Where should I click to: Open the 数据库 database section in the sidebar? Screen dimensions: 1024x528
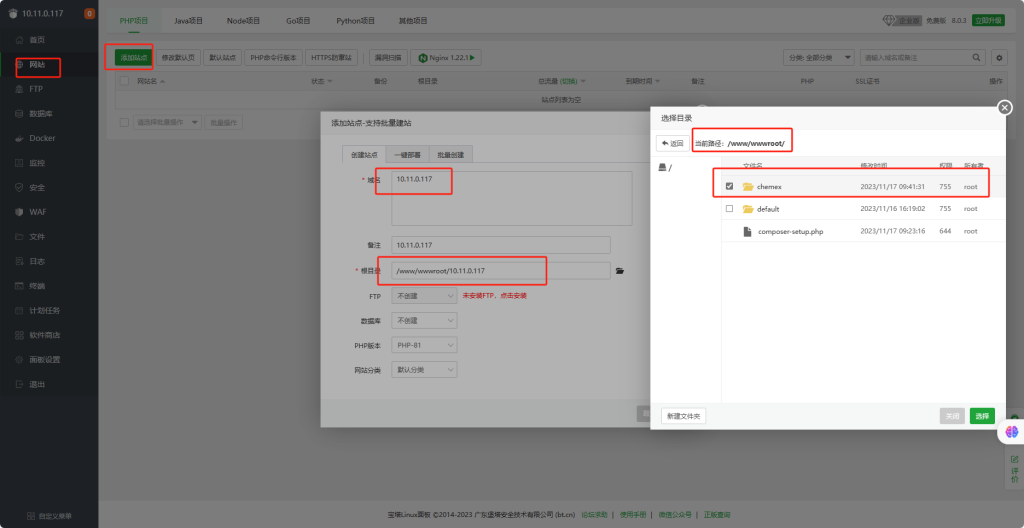coord(40,114)
